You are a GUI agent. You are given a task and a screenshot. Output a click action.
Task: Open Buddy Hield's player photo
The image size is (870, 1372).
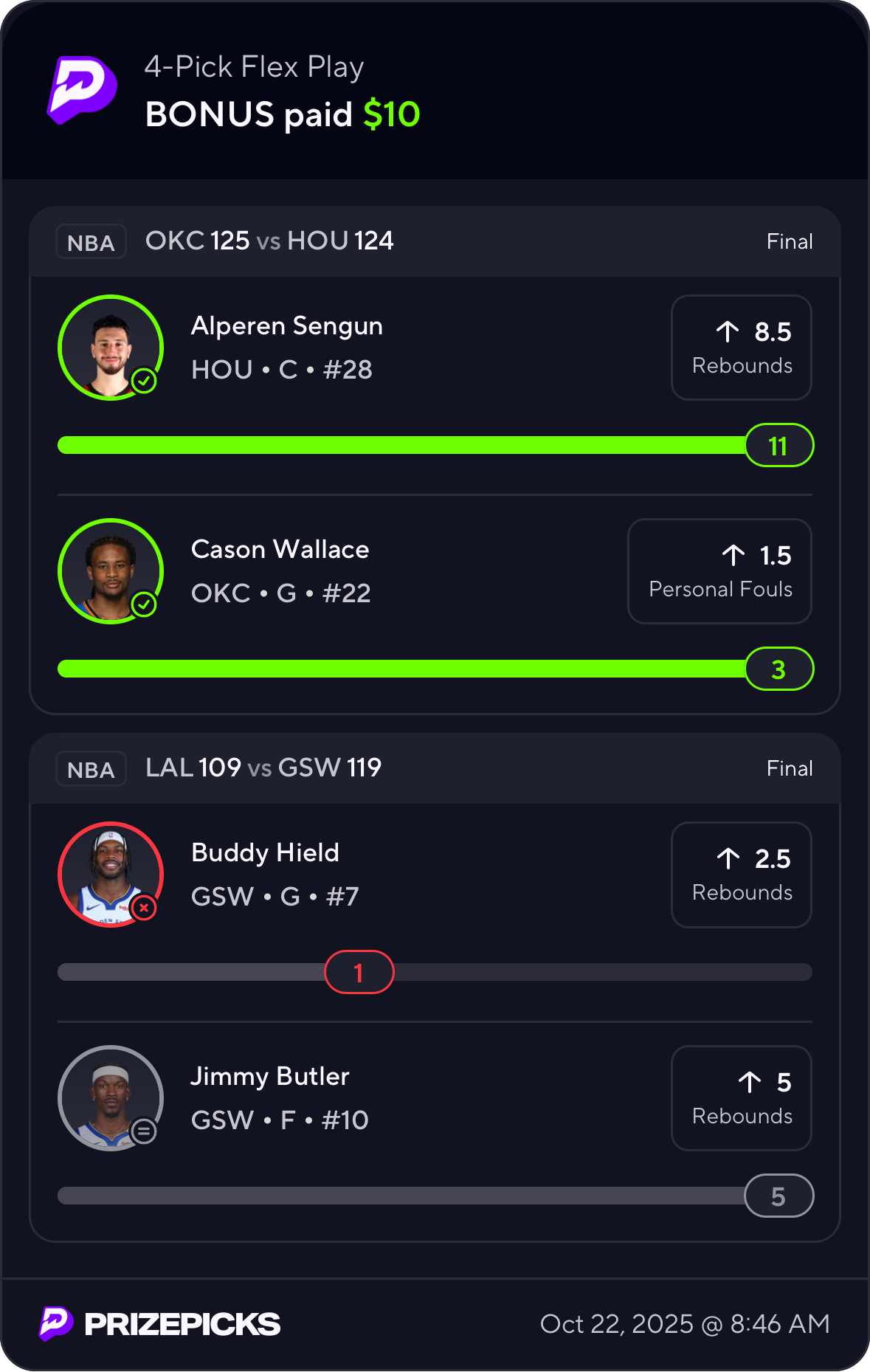tap(110, 874)
